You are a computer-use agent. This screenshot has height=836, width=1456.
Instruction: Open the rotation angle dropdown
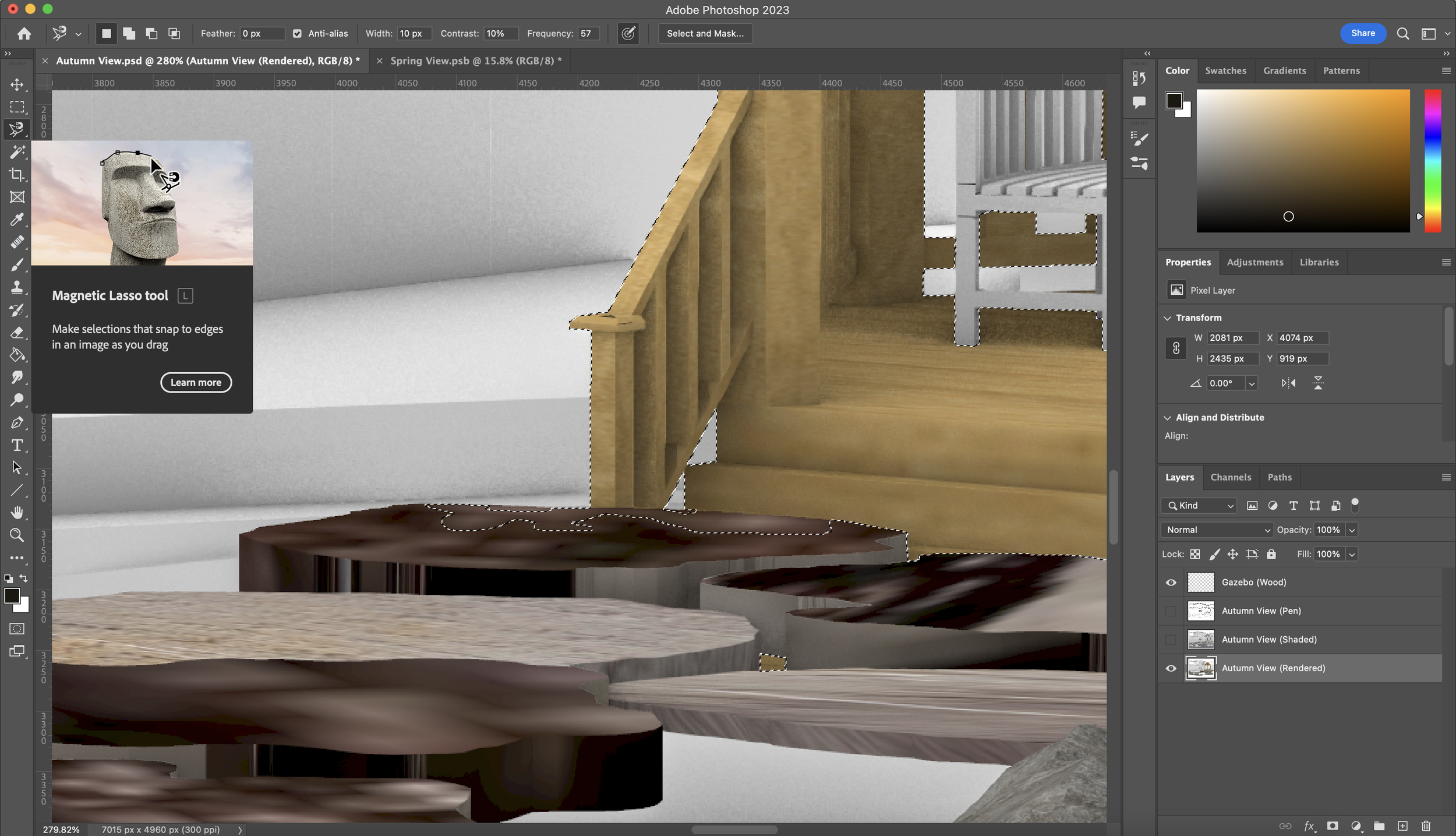[x=1252, y=383]
